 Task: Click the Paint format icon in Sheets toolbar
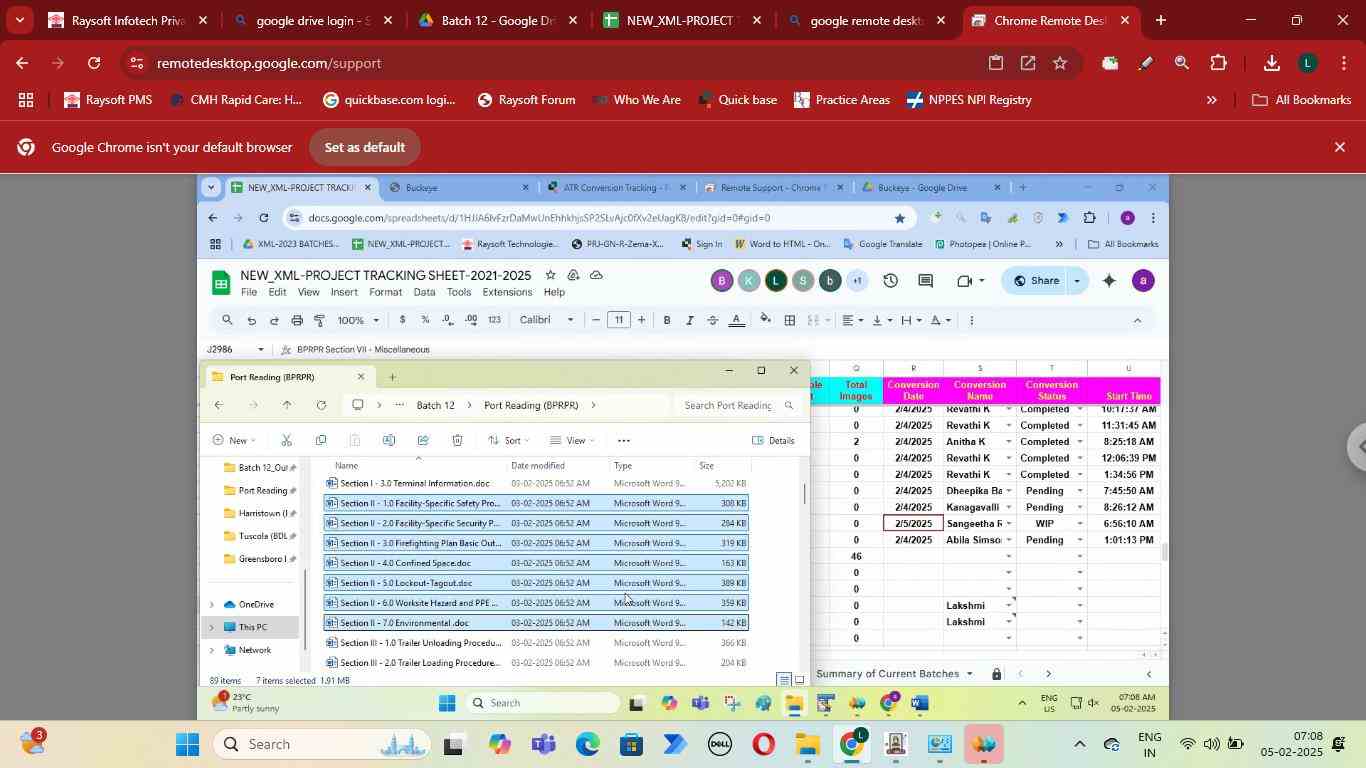[320, 320]
